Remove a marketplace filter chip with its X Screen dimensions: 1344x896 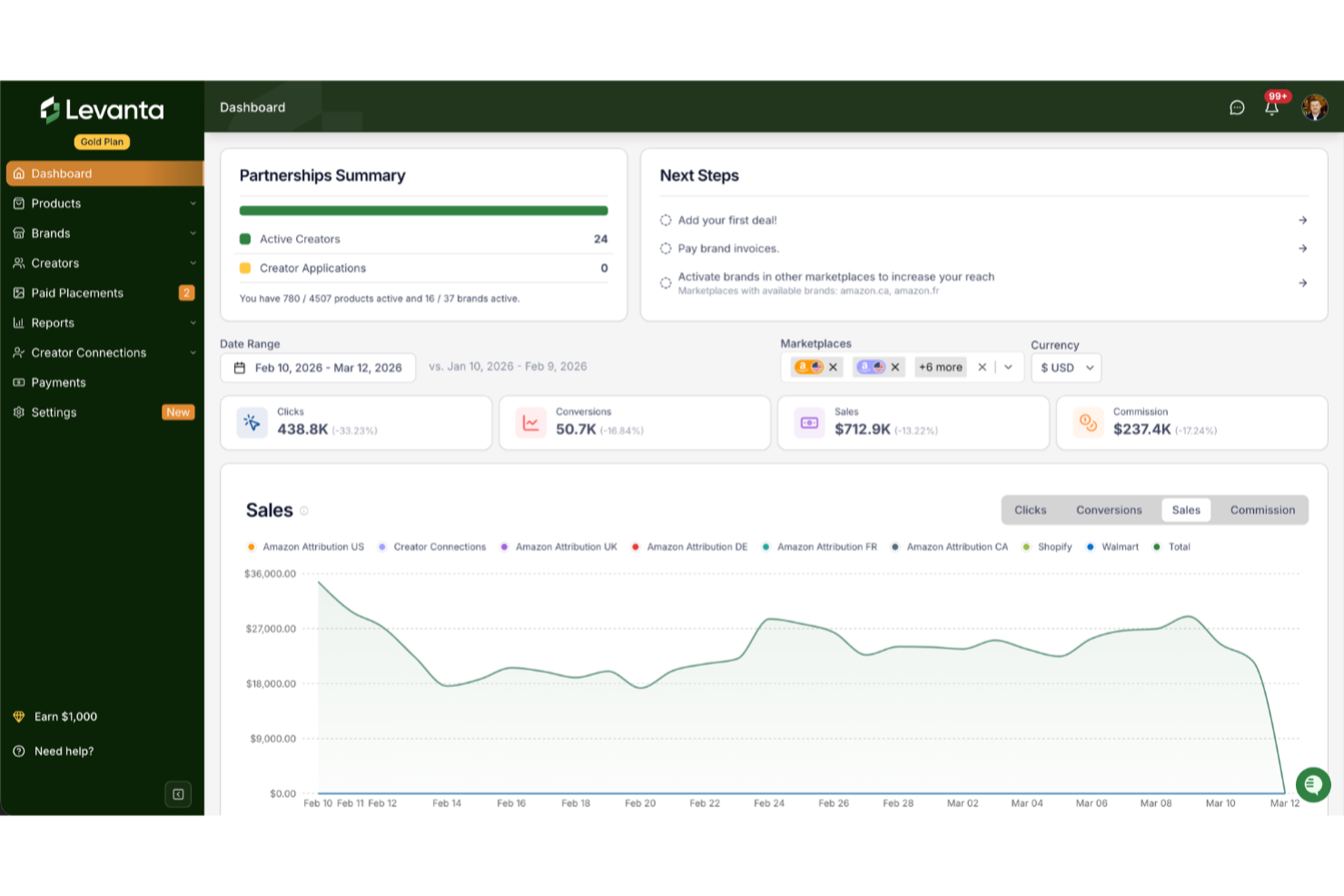[833, 367]
